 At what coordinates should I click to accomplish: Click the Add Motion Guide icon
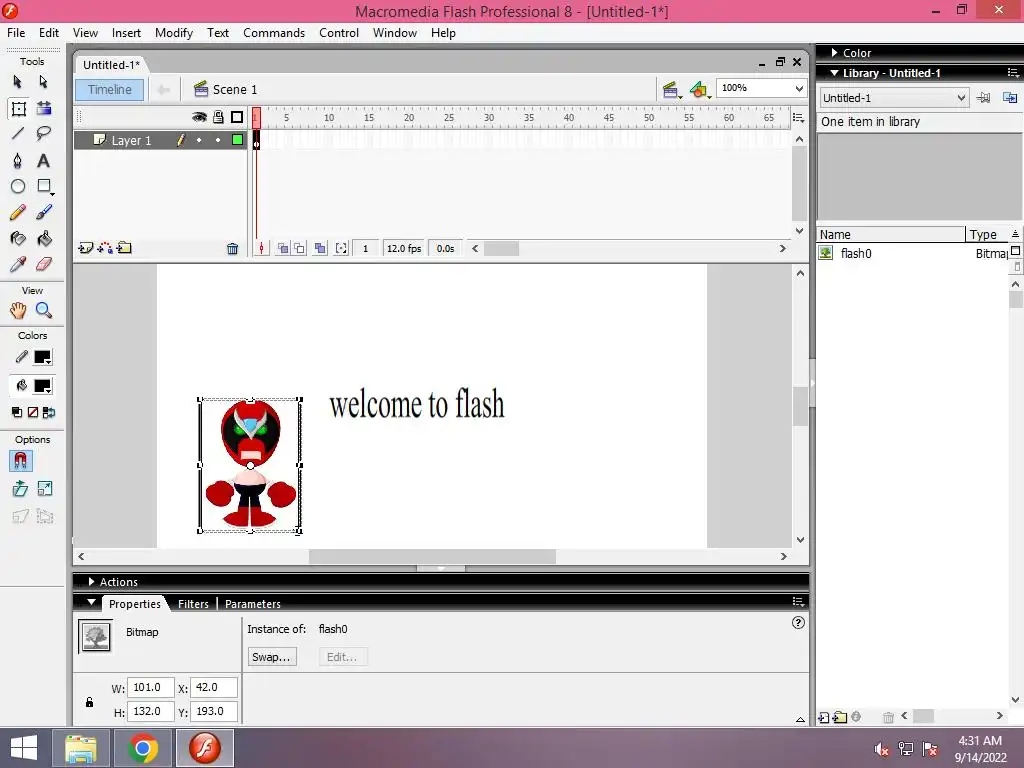click(104, 248)
